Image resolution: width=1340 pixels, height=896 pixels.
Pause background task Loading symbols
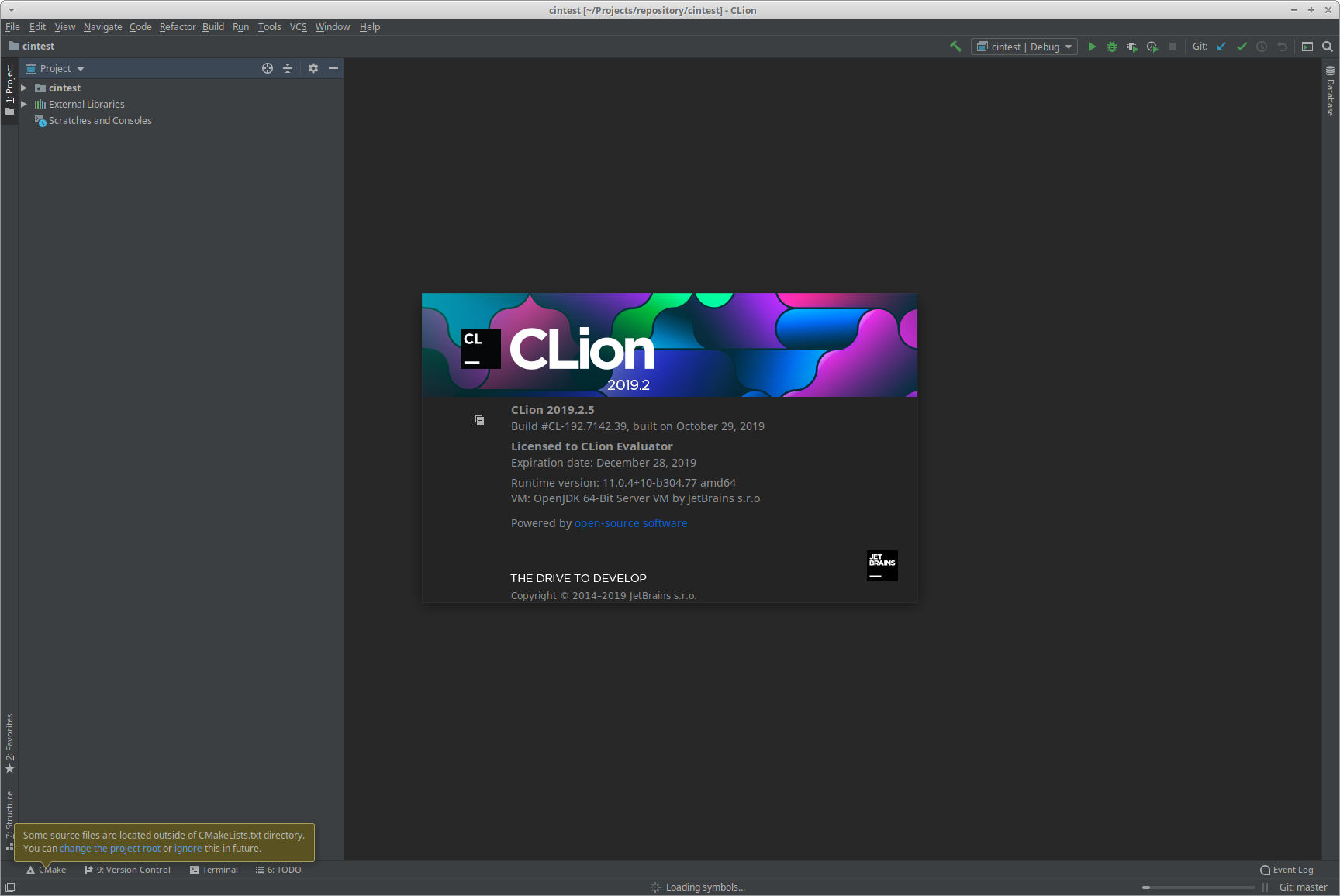click(x=1265, y=887)
